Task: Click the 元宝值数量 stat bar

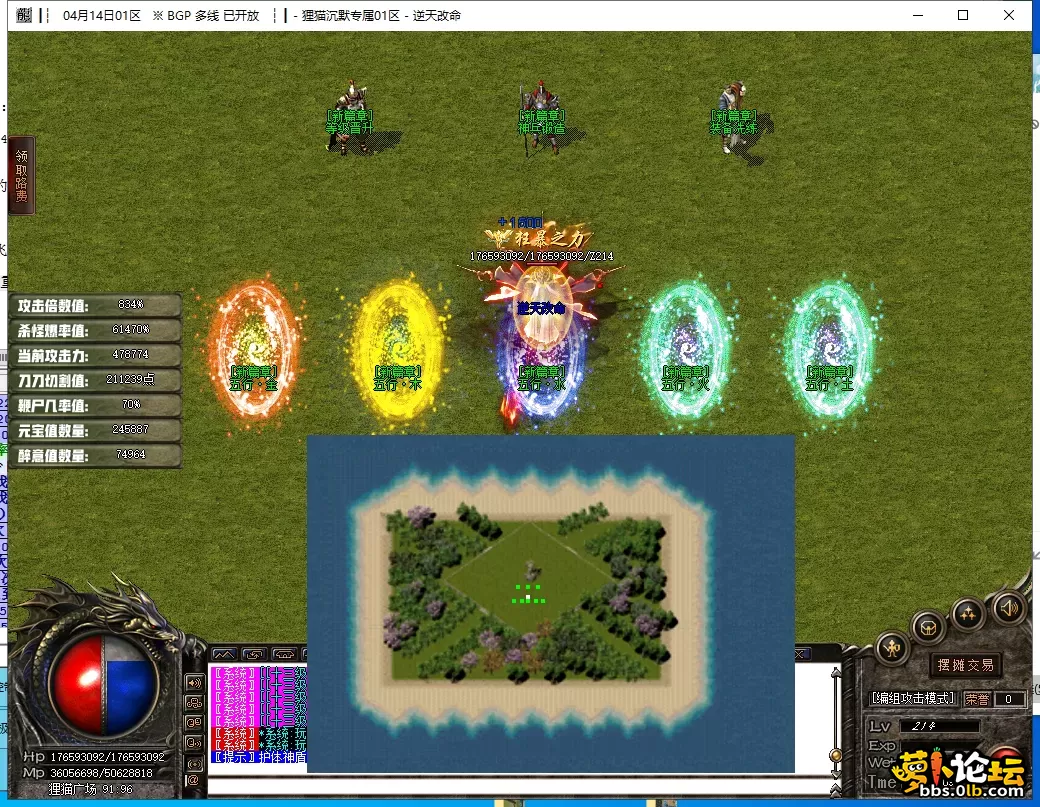Action: click(96, 430)
